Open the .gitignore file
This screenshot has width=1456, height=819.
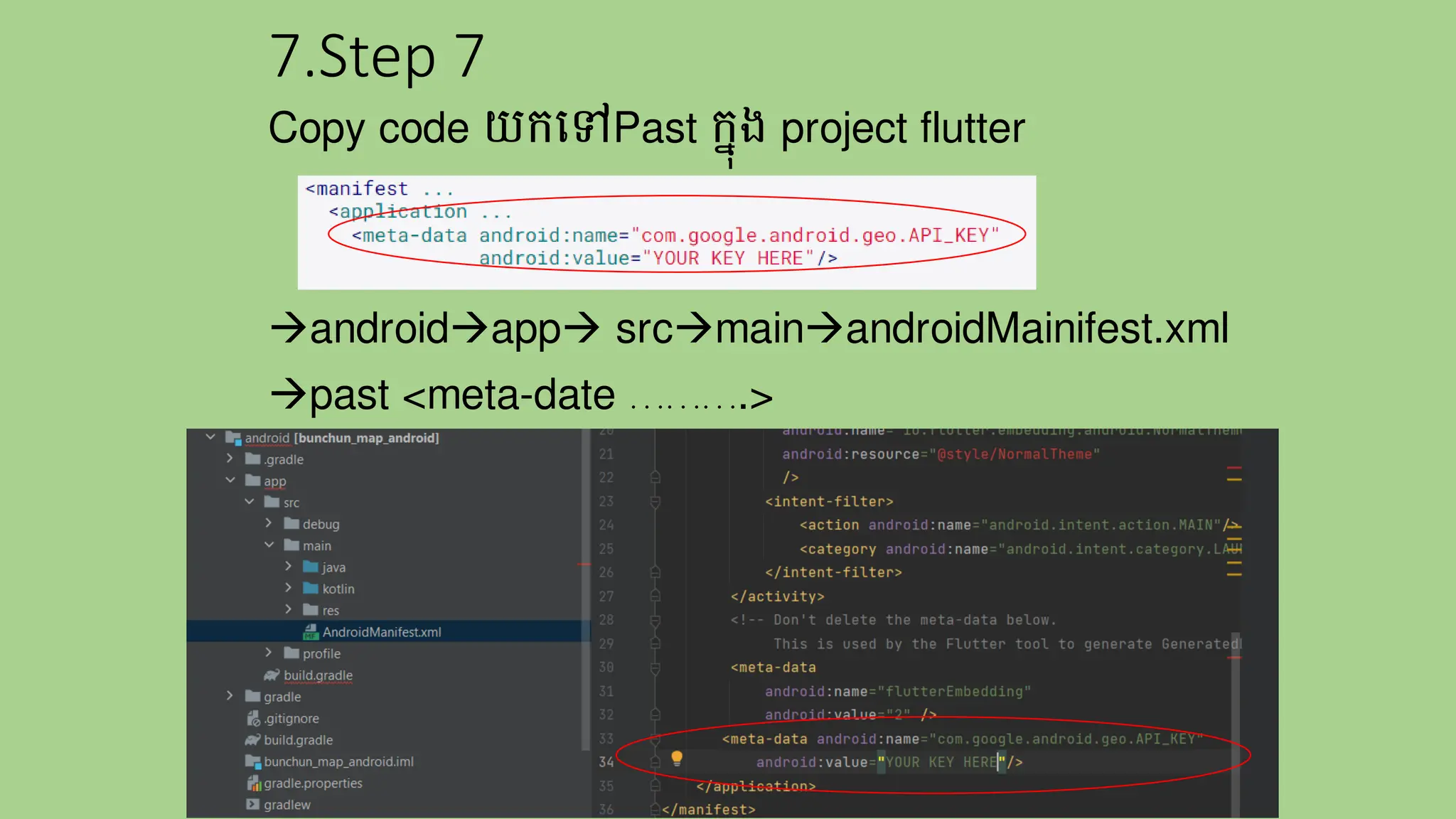tap(291, 718)
